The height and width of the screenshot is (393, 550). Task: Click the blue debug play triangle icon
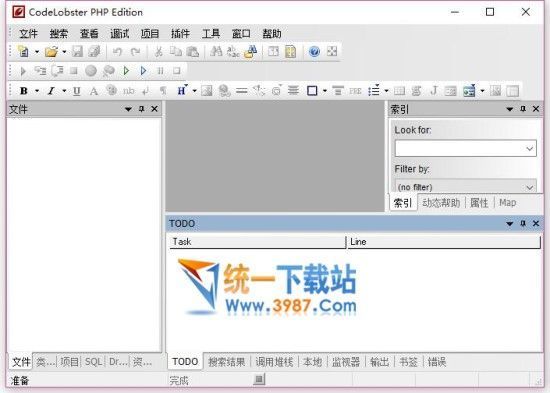143,71
